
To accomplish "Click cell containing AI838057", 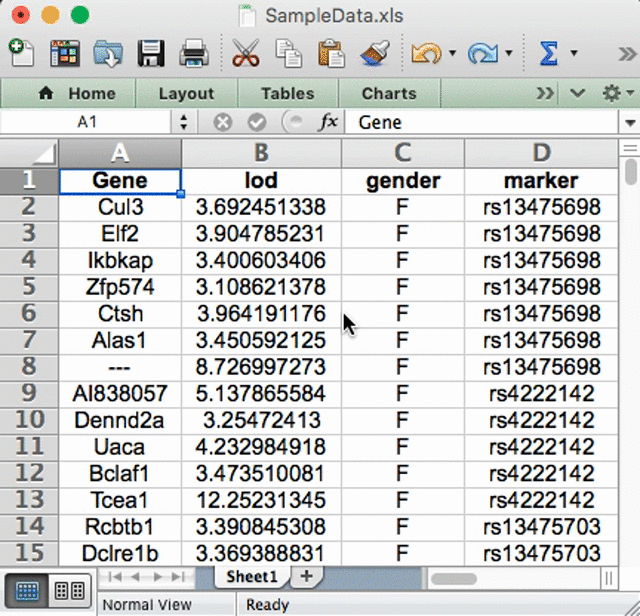I will click(120, 394).
